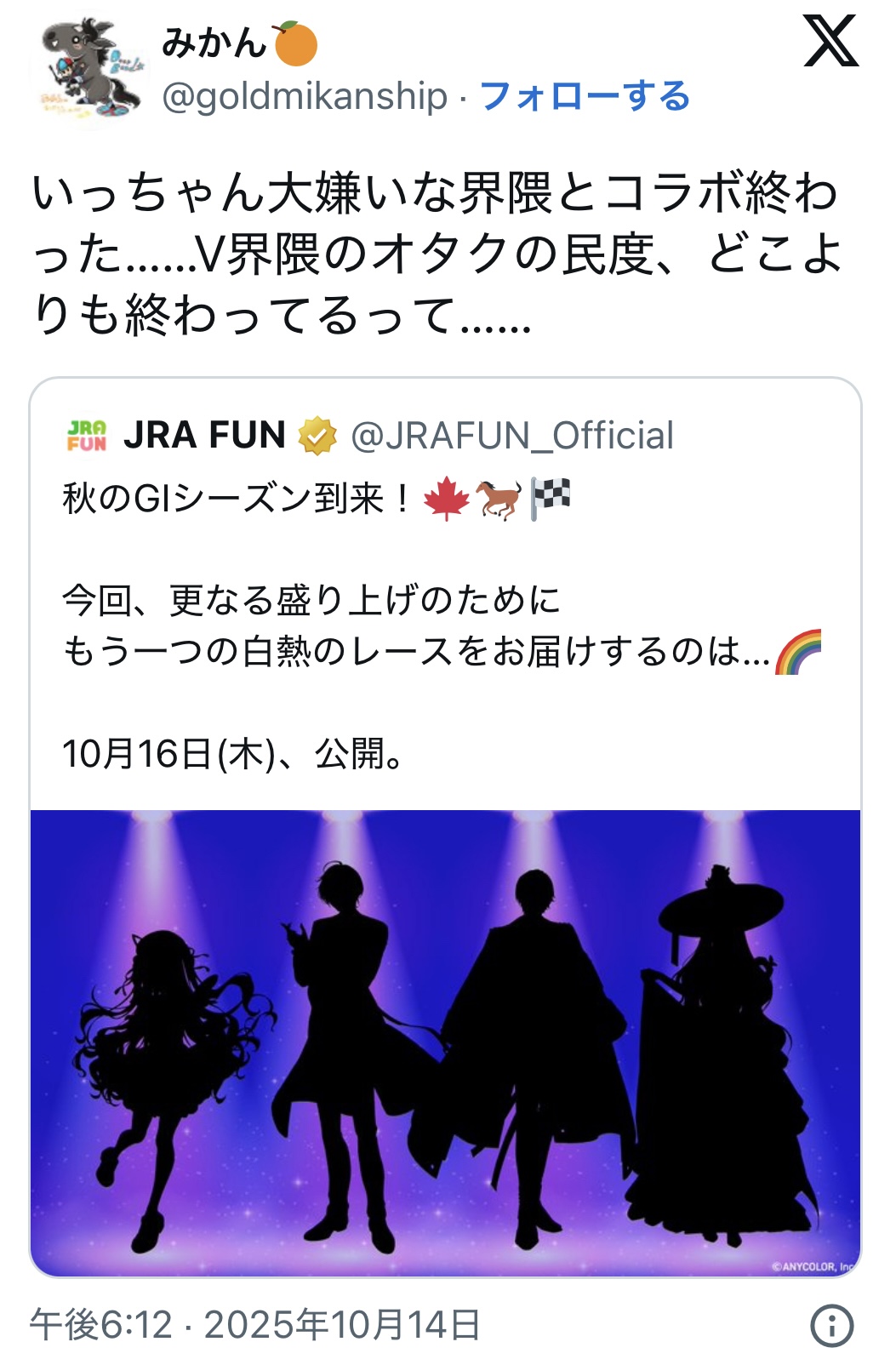Click the rainbow emoji in quoted tweet
This screenshot has width=896, height=1359.
click(x=798, y=652)
